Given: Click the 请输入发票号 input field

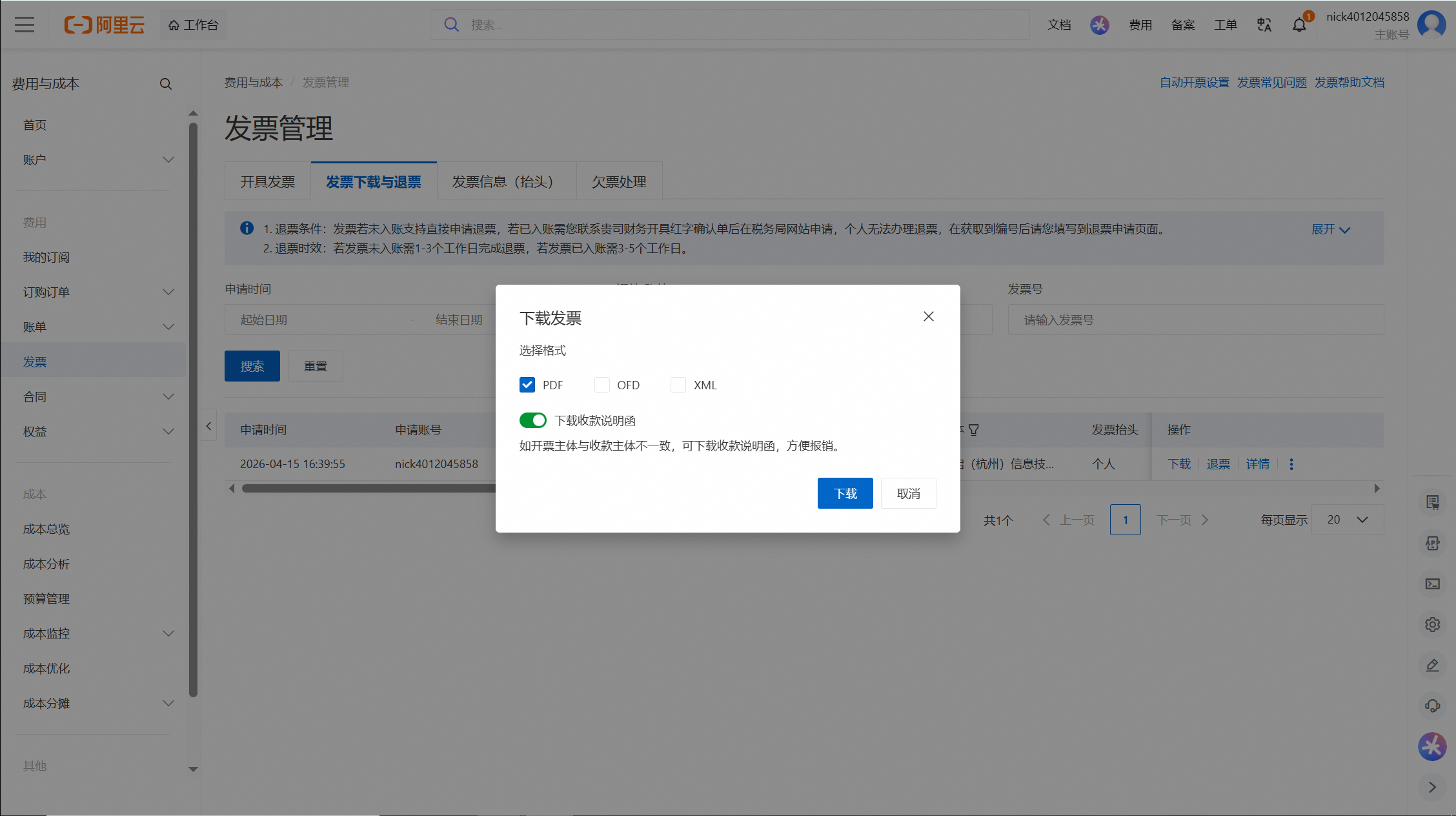Looking at the screenshot, I should 1196,320.
